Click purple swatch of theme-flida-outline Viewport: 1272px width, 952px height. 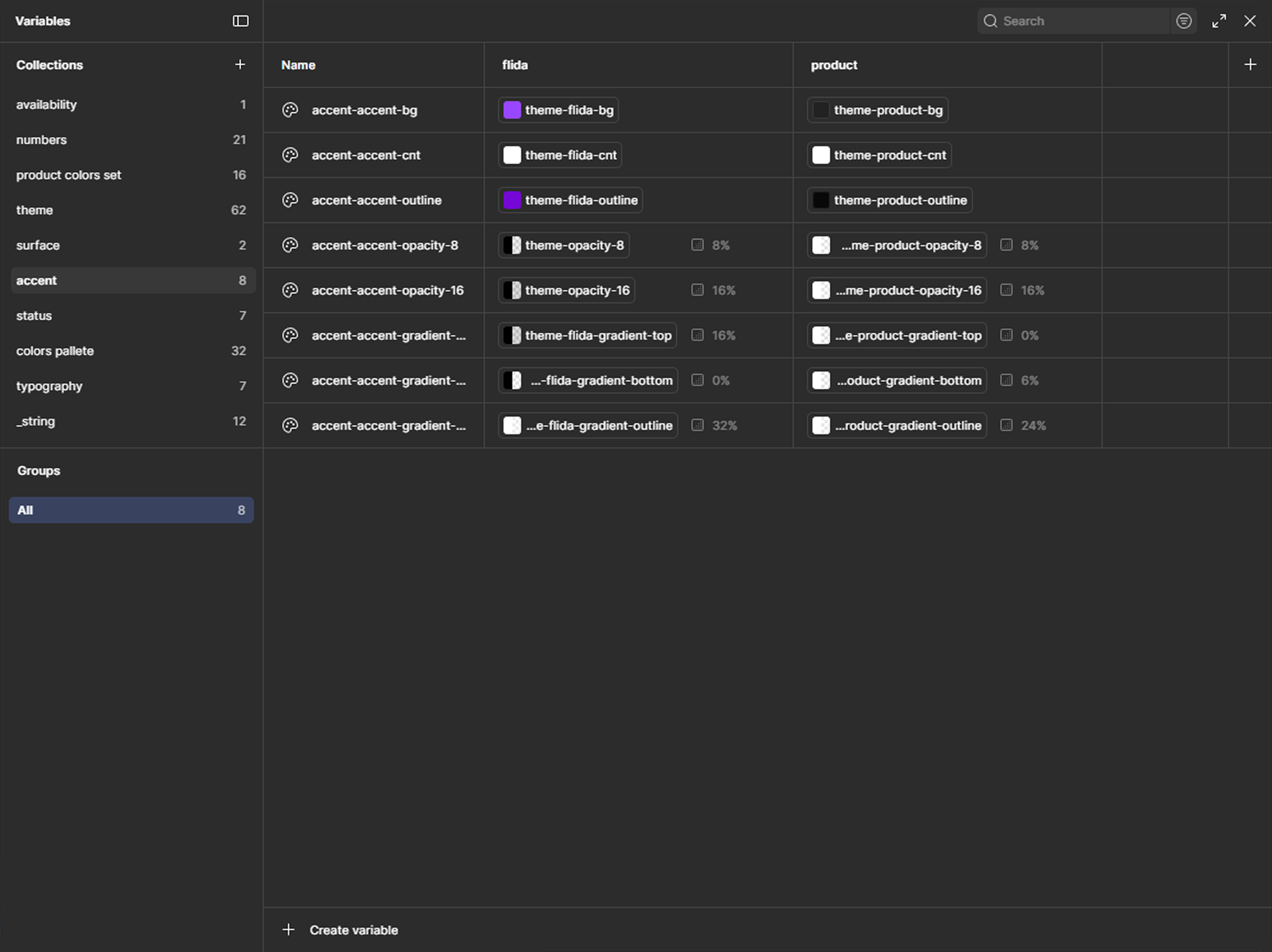(x=512, y=200)
